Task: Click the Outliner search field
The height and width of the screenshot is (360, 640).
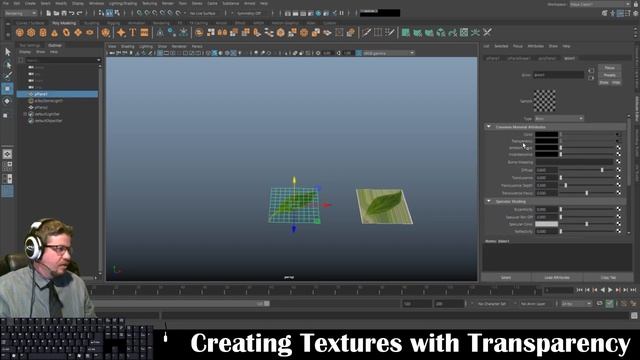Action: point(62,60)
